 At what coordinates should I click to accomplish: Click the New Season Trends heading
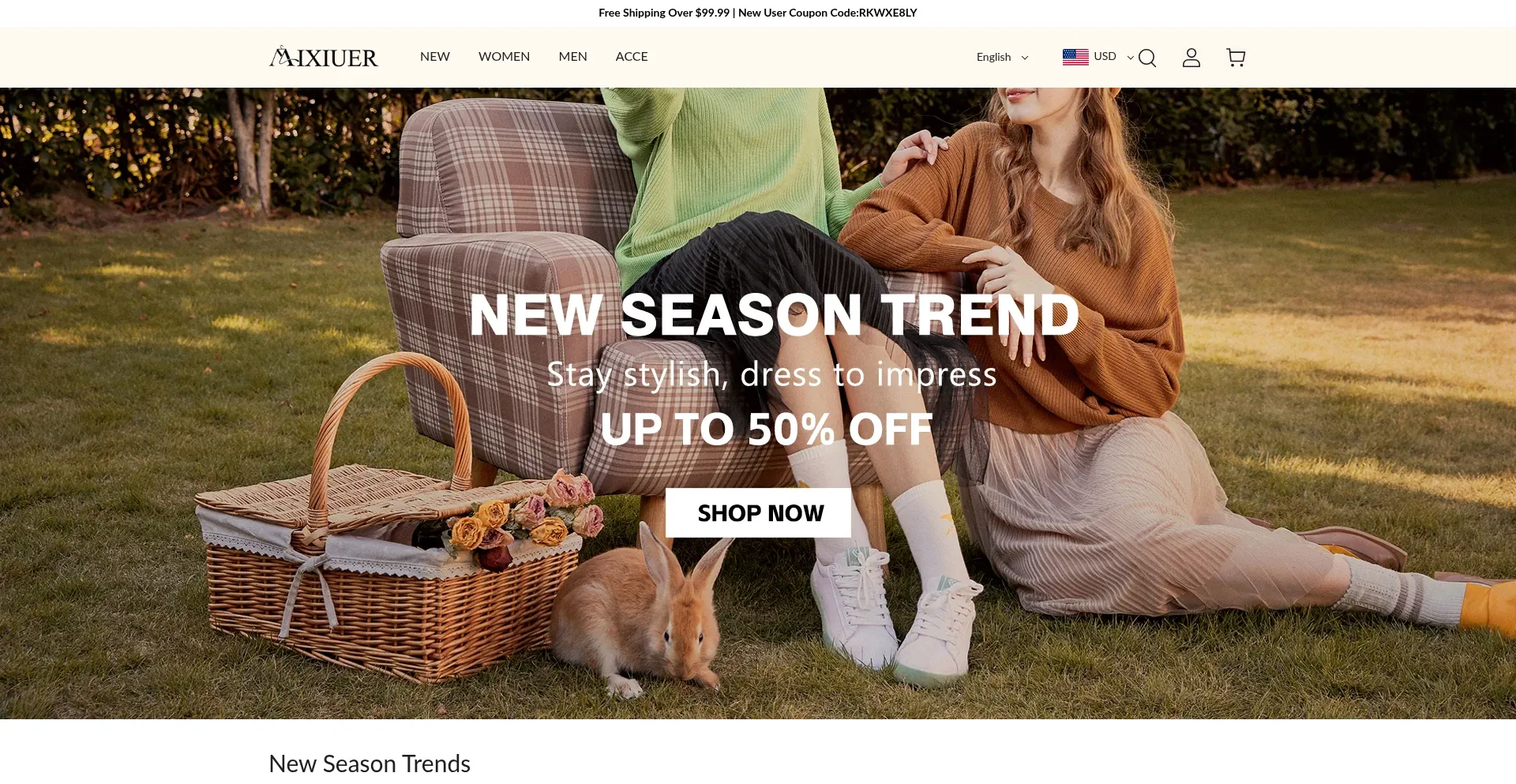[x=370, y=763]
